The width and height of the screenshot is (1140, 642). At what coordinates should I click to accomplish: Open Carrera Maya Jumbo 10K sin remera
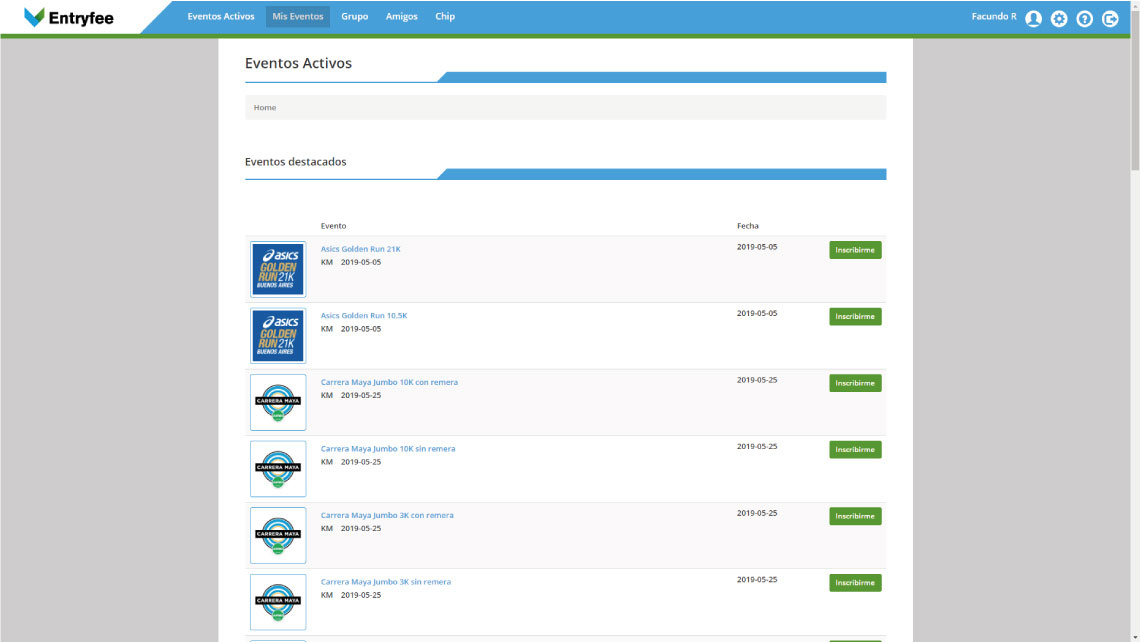click(388, 449)
